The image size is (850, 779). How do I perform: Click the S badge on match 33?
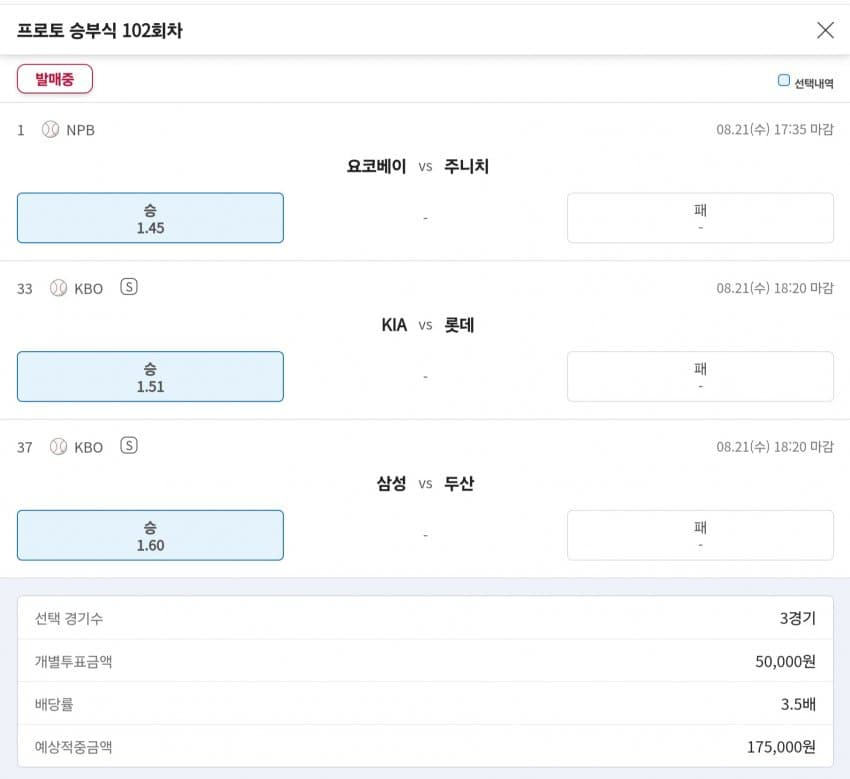[128, 287]
